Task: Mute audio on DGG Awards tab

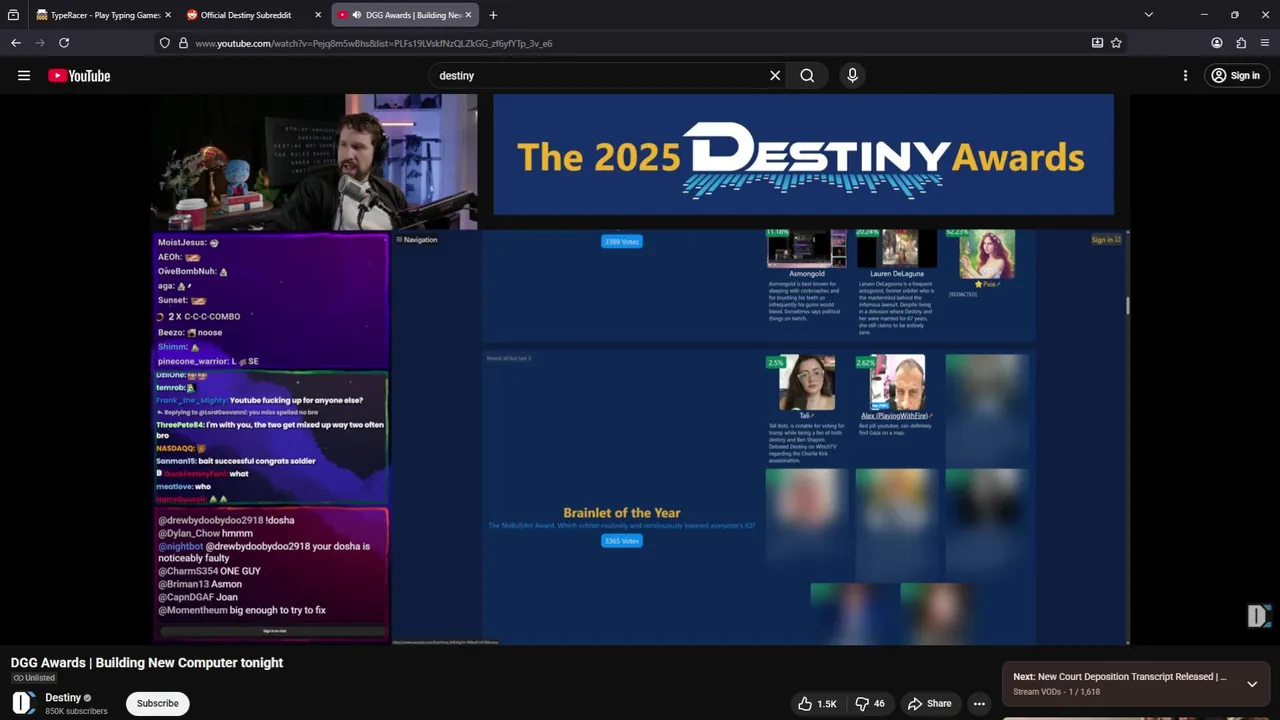Action: click(x=357, y=15)
